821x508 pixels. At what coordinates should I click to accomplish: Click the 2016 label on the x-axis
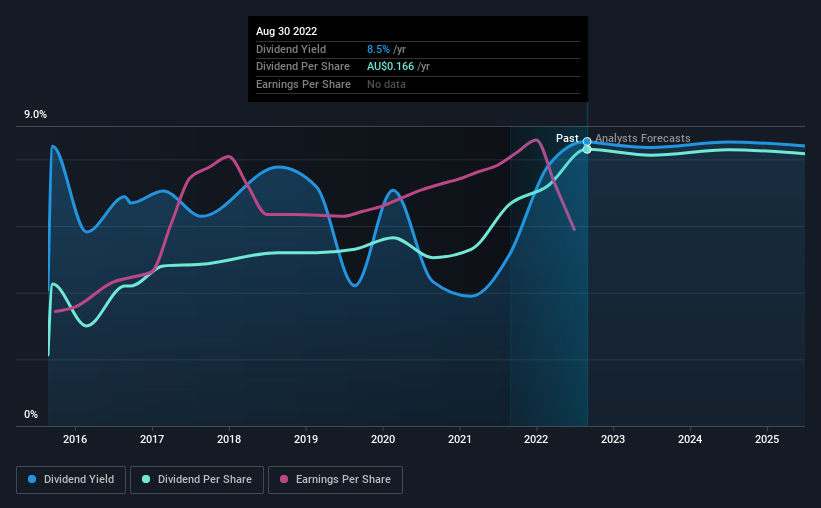(75, 439)
